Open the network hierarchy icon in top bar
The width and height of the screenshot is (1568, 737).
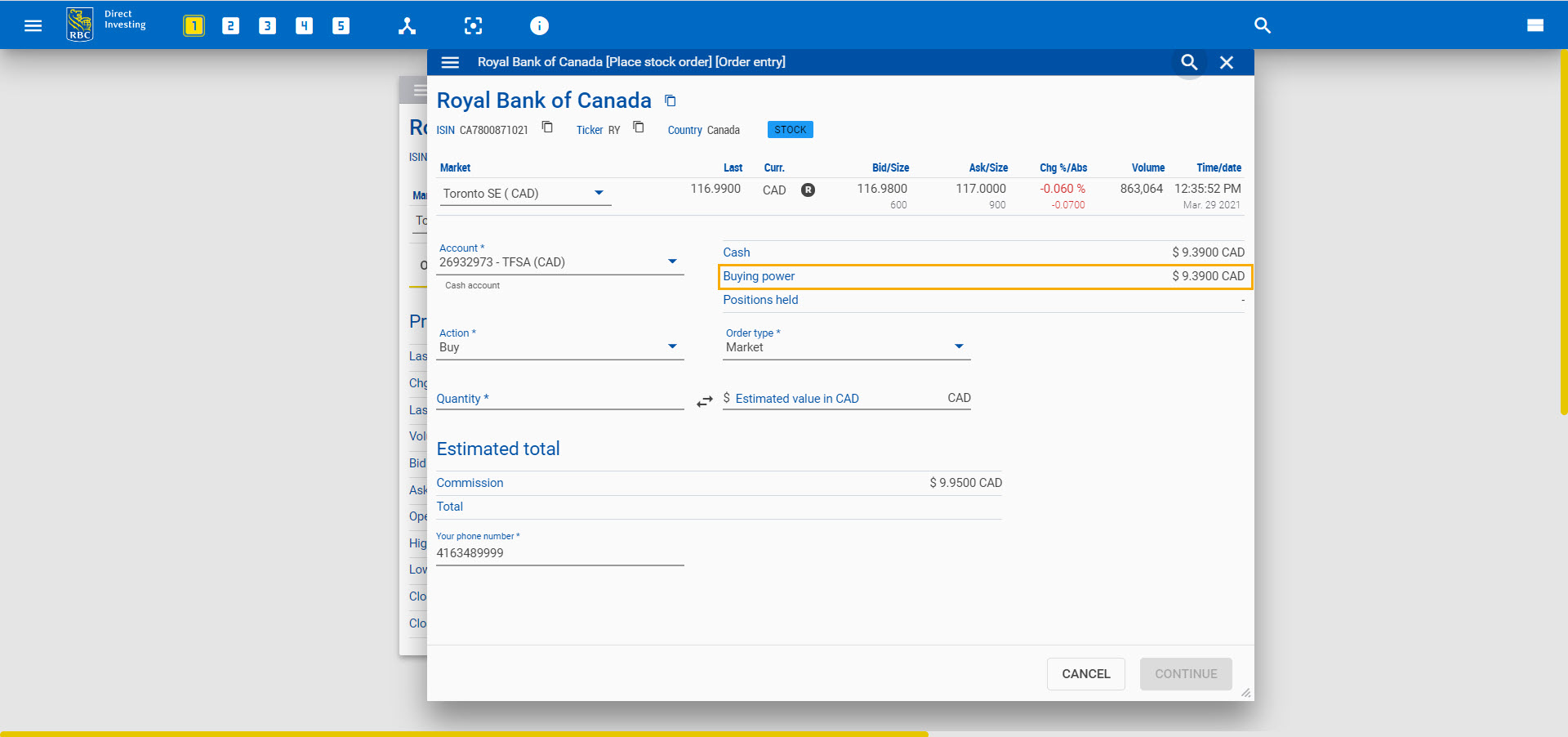coord(407,25)
